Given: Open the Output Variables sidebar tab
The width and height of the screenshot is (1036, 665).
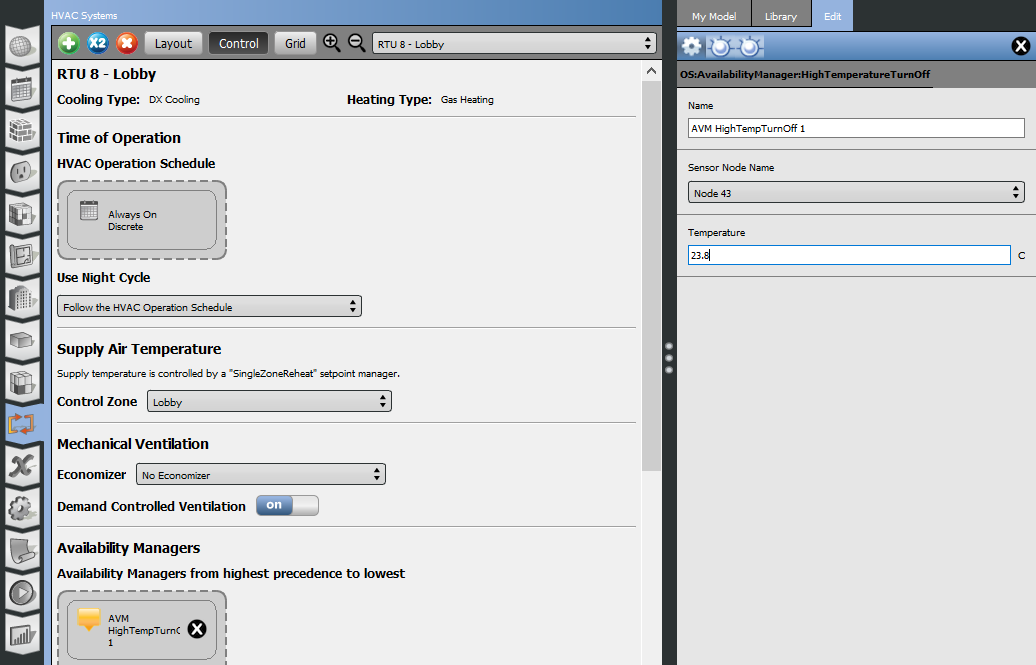Looking at the screenshot, I should click(21, 466).
